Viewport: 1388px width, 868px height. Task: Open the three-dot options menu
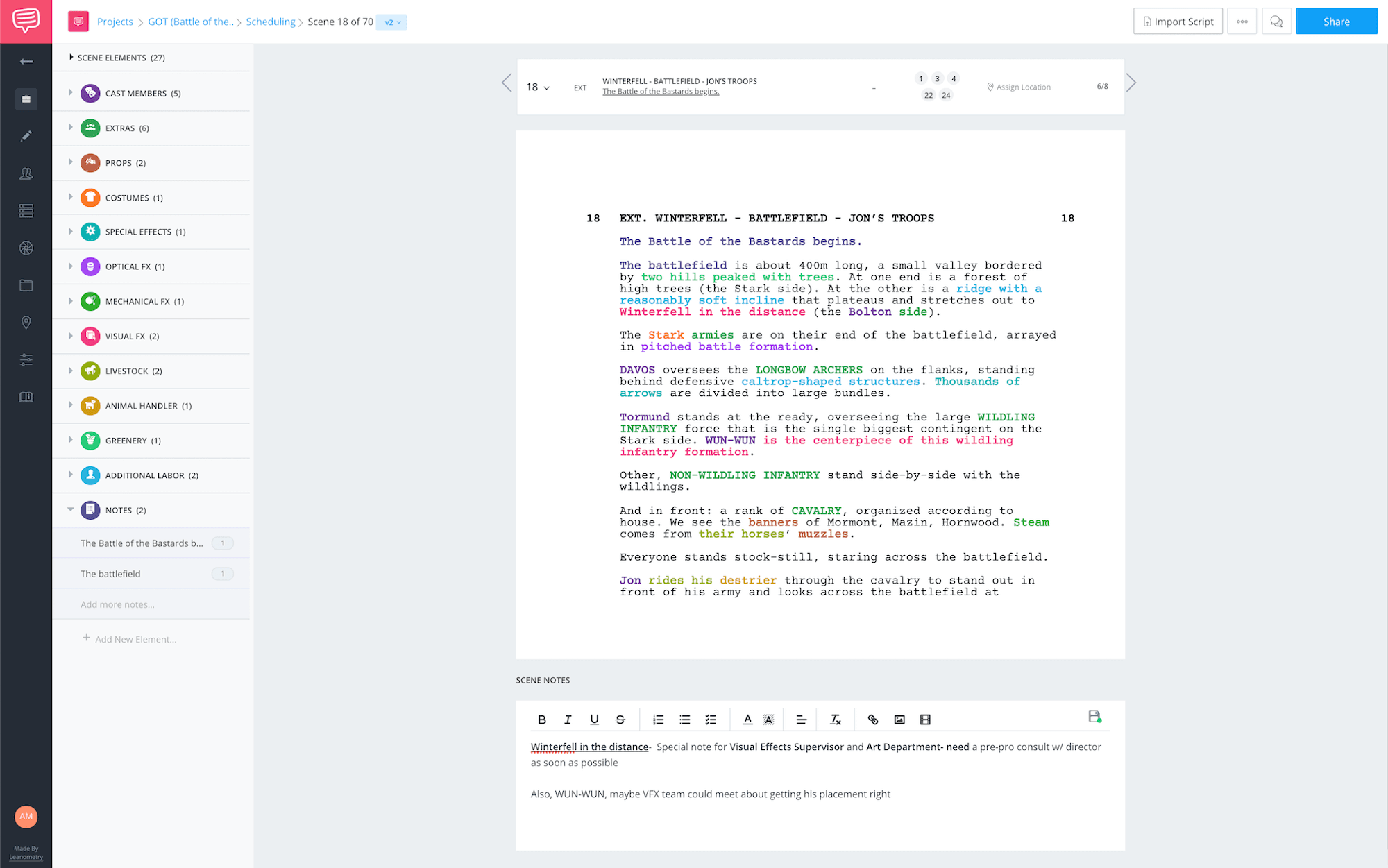pos(1242,21)
